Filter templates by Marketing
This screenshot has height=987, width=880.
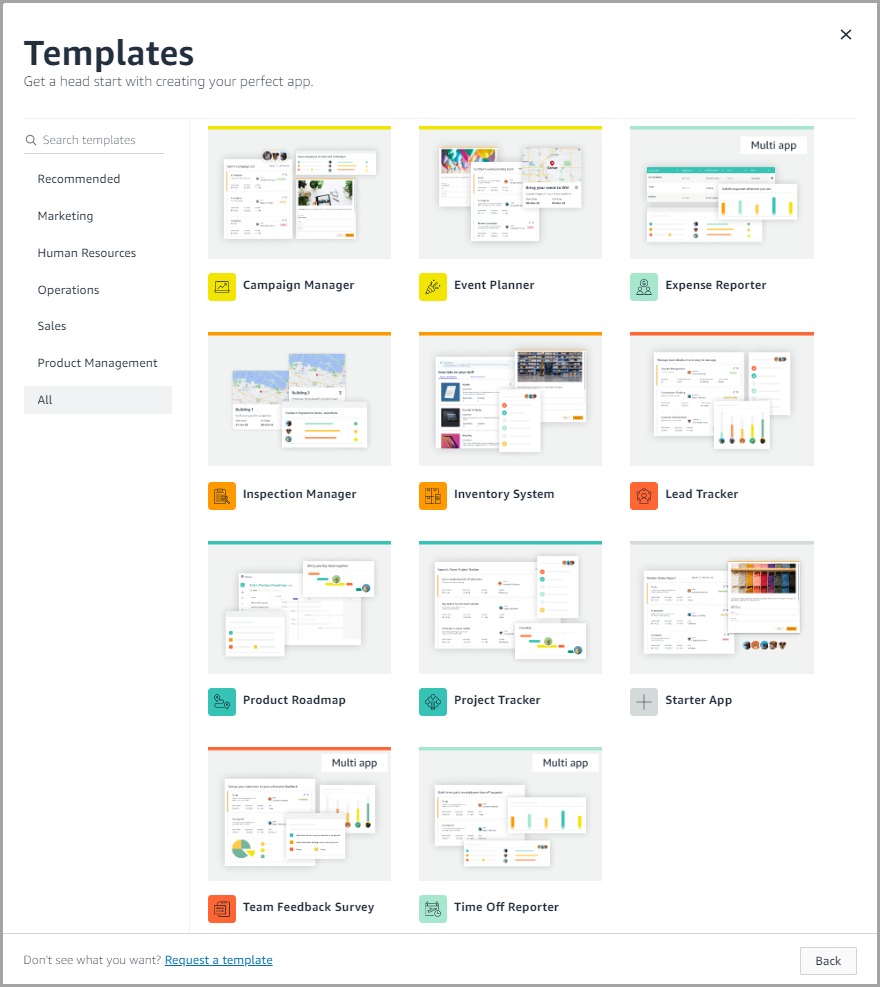(x=65, y=216)
